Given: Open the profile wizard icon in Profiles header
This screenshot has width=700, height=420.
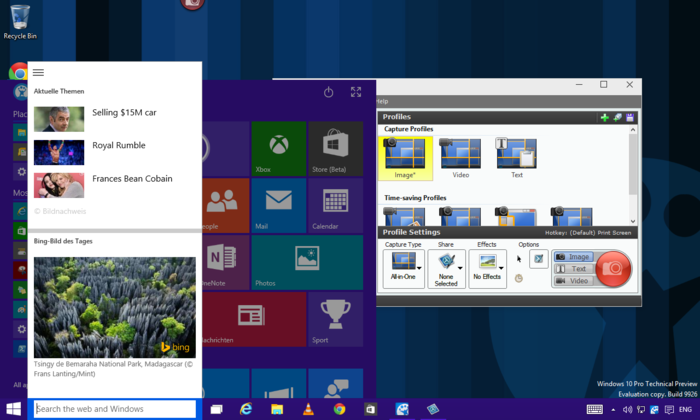Looking at the screenshot, I should [617, 117].
